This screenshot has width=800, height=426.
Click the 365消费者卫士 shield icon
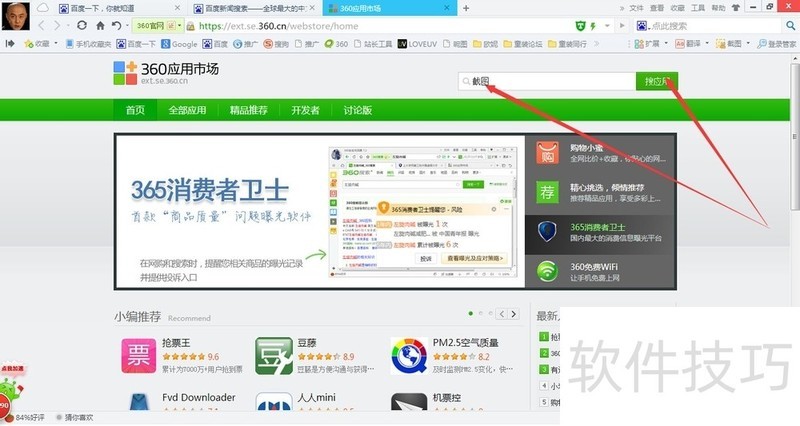[x=546, y=231]
